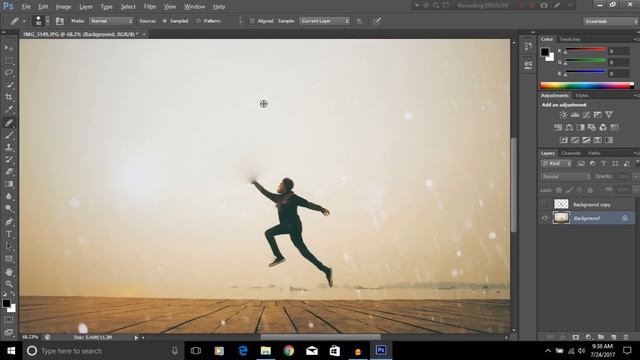Open the Filter menu
The width and height of the screenshot is (640, 360).
pyautogui.click(x=150, y=7)
